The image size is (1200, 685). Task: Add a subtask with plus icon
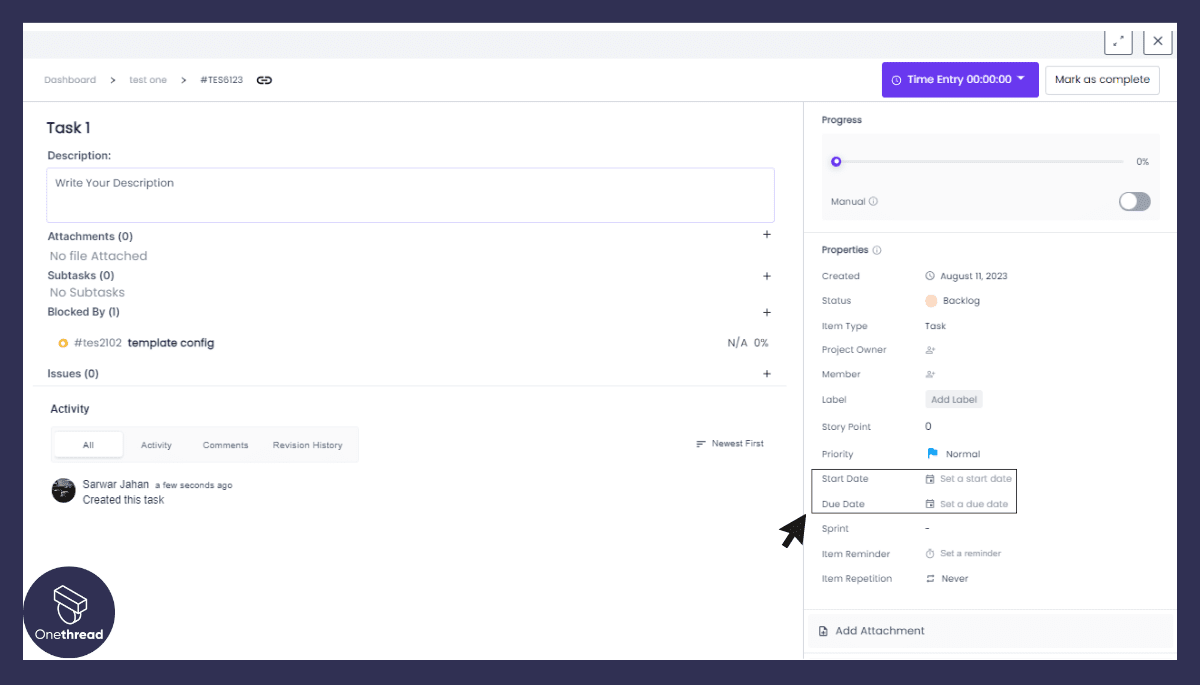point(767,276)
